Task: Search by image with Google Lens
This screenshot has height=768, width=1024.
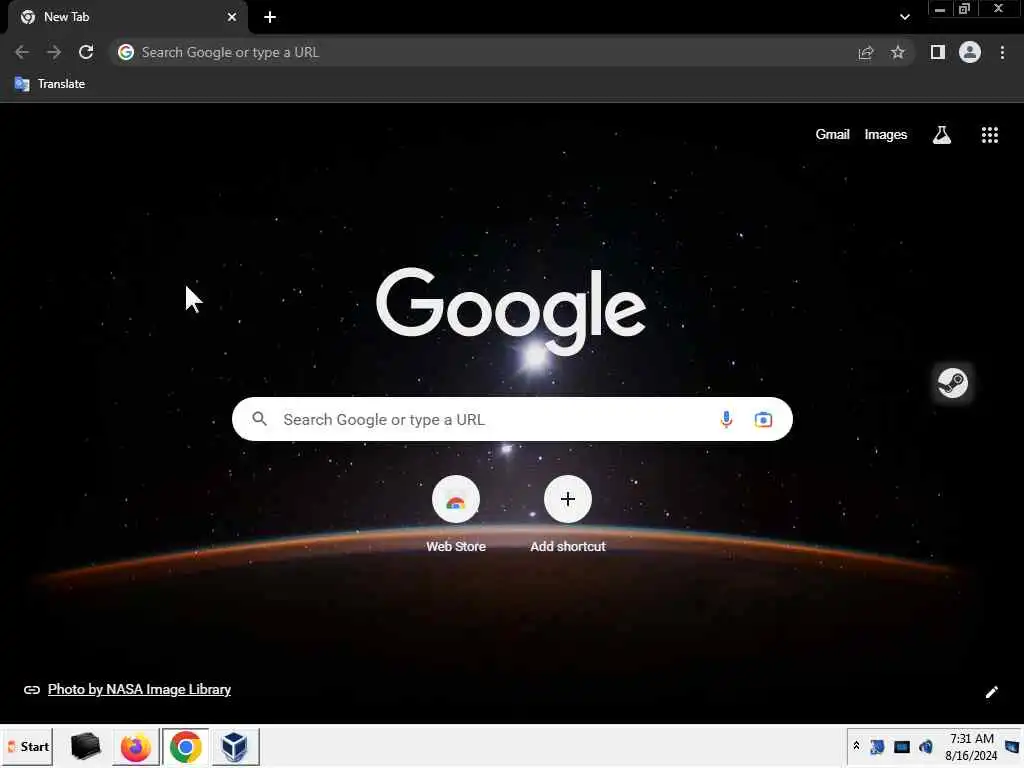Action: (x=763, y=419)
